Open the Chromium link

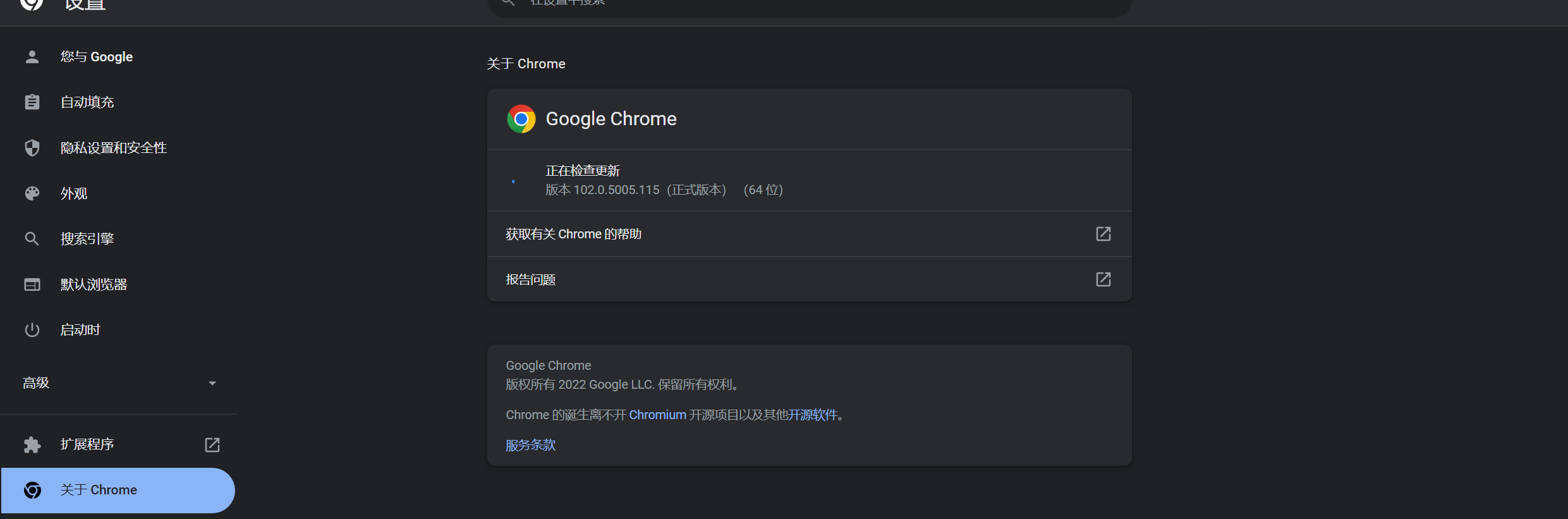[x=657, y=415]
